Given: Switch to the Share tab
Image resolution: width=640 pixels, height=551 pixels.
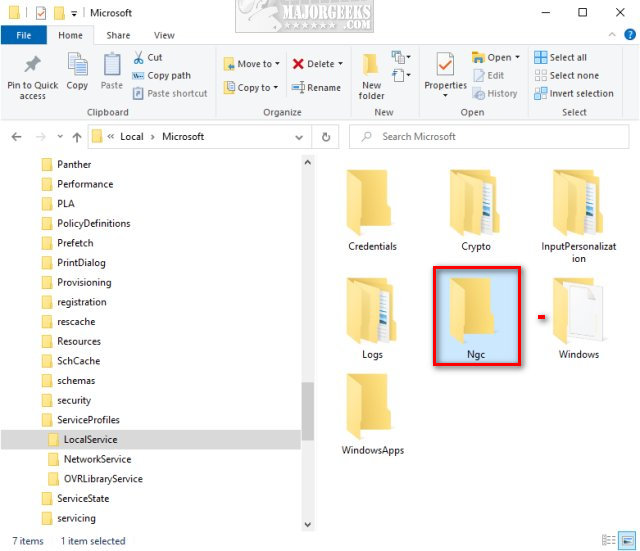Looking at the screenshot, I should (x=118, y=36).
